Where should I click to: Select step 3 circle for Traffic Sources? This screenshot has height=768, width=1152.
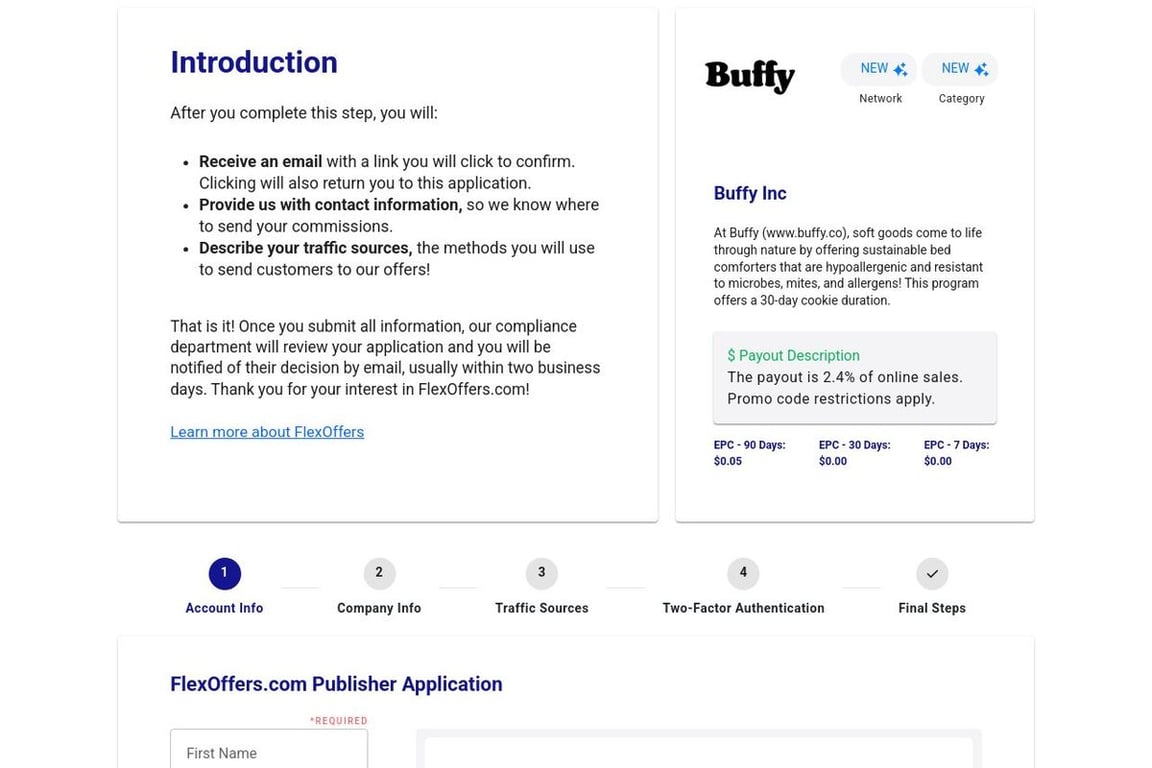tap(541, 573)
